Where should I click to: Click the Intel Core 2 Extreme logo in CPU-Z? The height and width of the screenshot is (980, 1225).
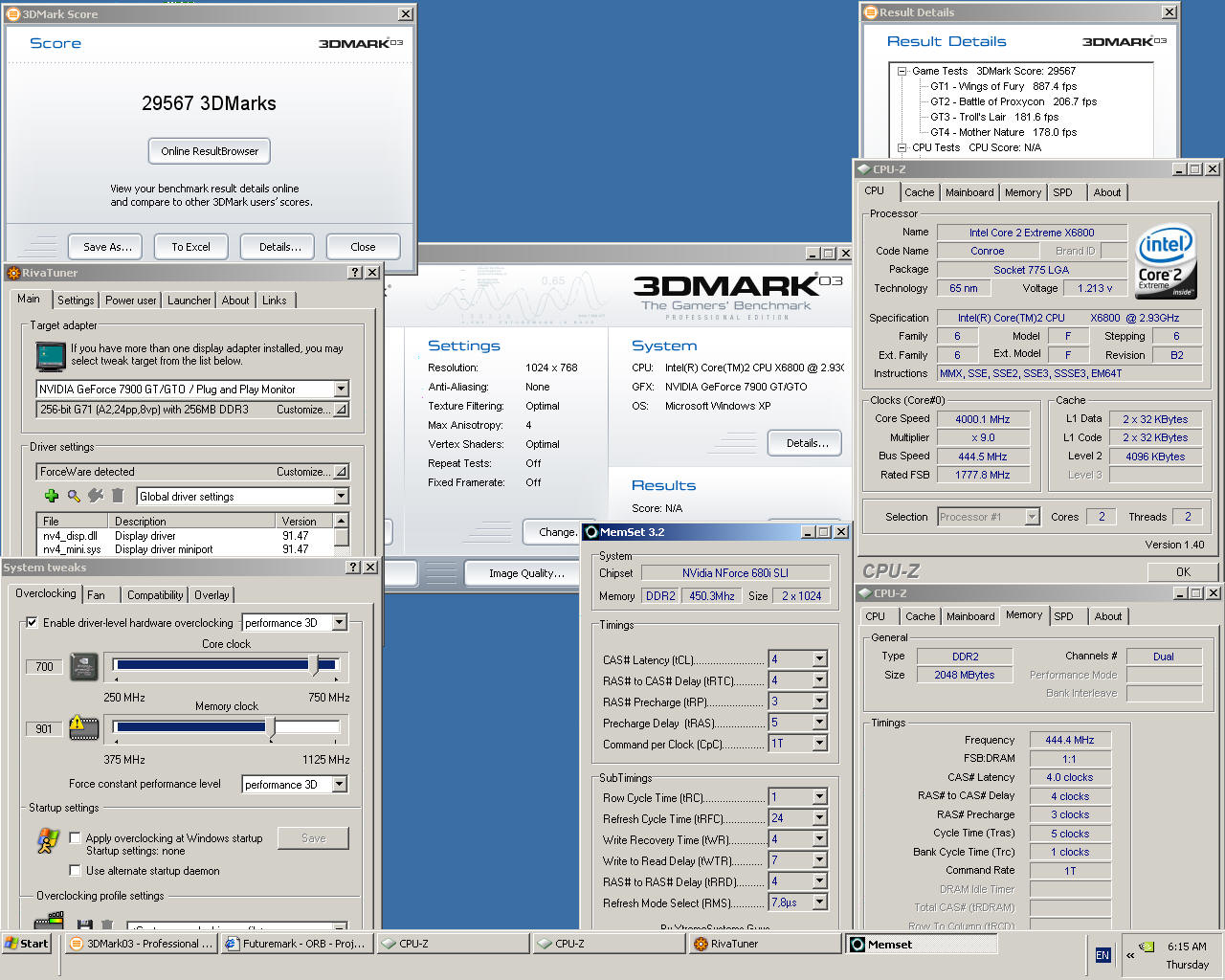[x=1166, y=260]
